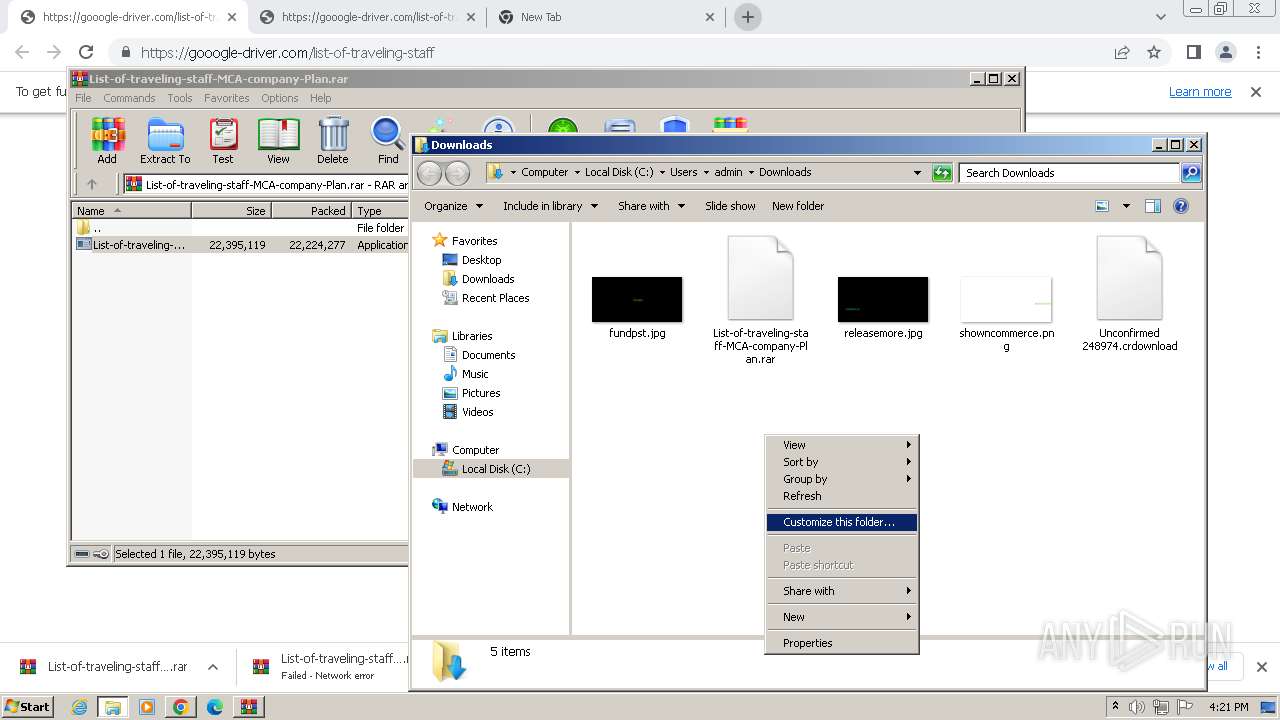The image size is (1280, 720).
Task: Open Chrome side panel icon
Action: [x=1194, y=52]
